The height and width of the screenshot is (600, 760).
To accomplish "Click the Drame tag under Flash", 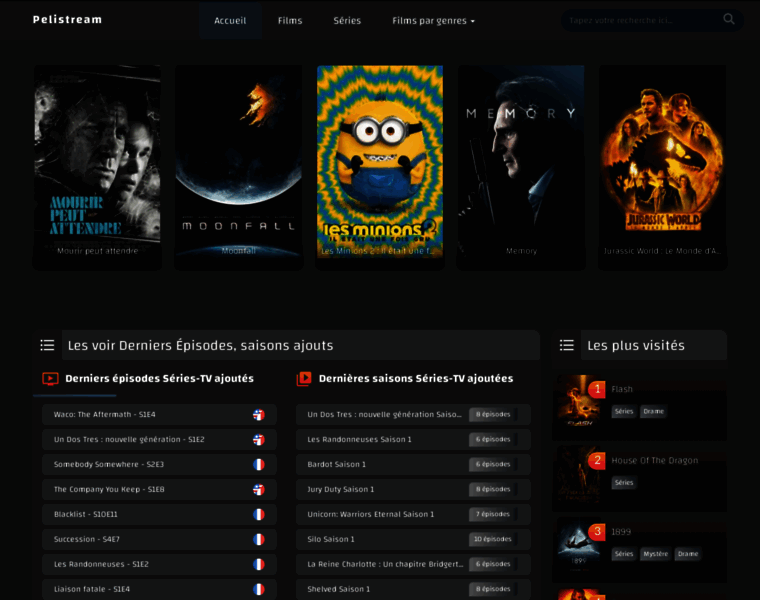I will click(x=653, y=411).
